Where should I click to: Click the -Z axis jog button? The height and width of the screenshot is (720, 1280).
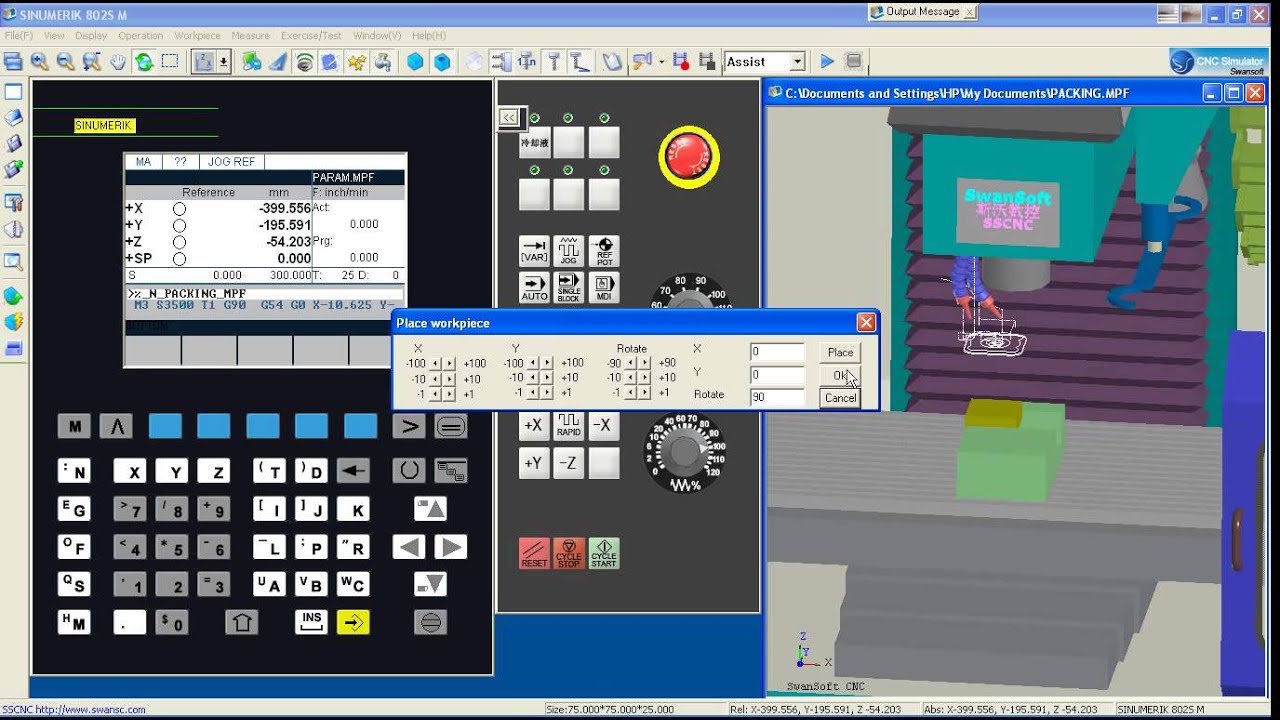[569, 463]
